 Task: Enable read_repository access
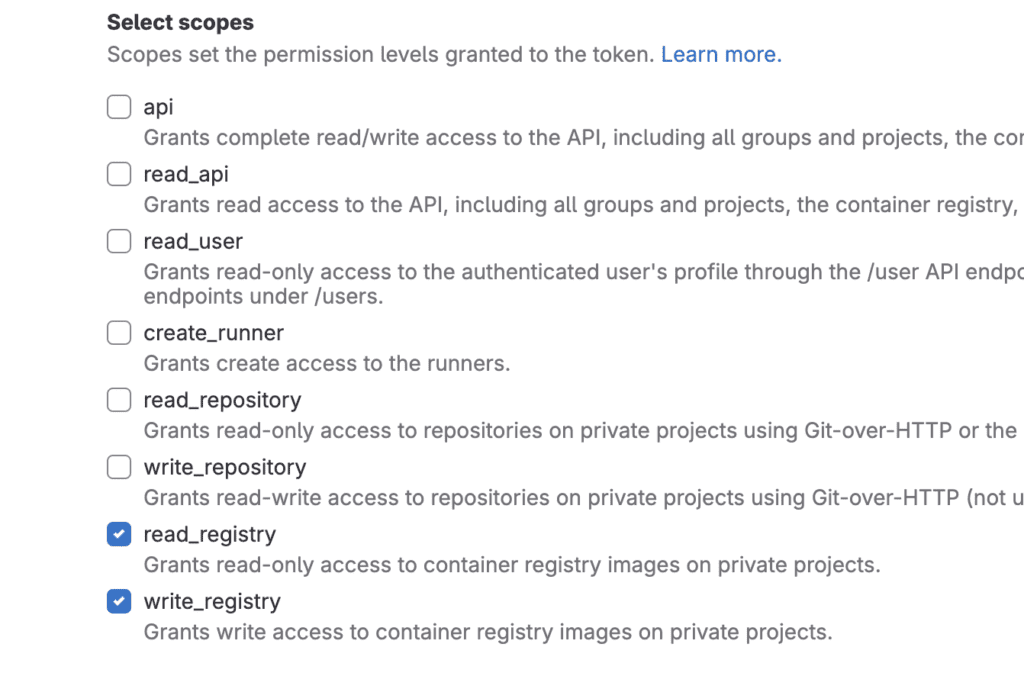[118, 400]
